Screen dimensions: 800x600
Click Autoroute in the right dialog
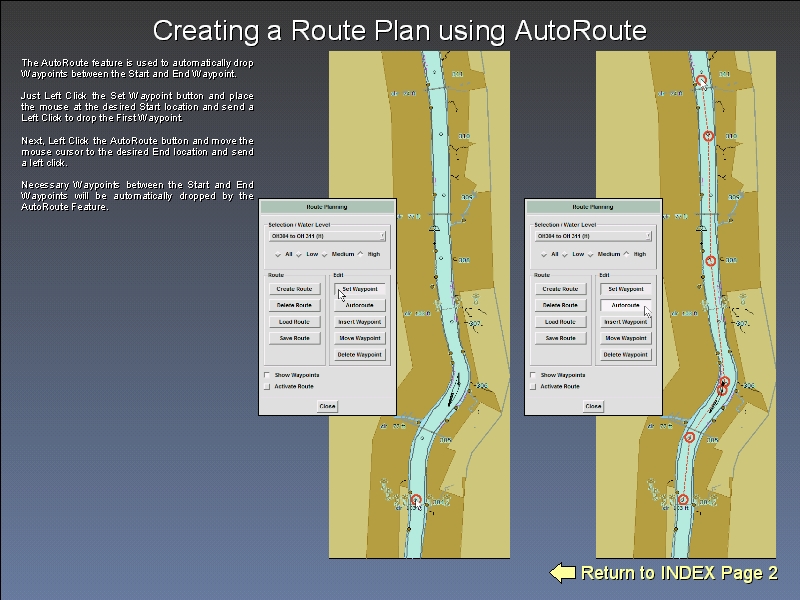pyautogui.click(x=626, y=305)
